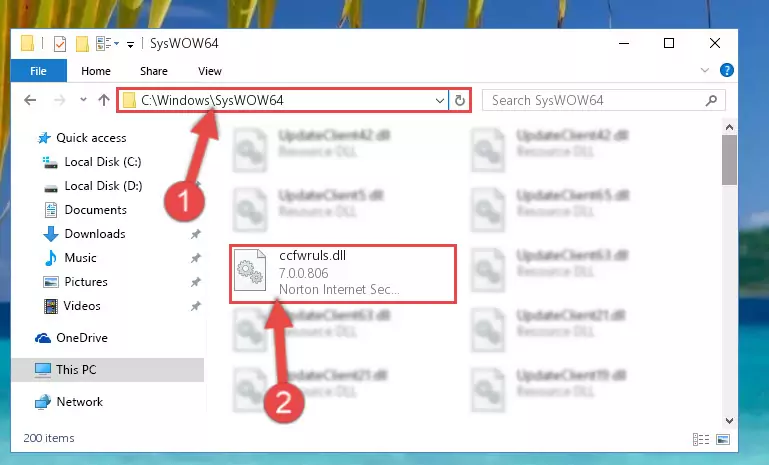Select Quick access in navigation pane
The image size is (769, 465).
tap(91, 138)
